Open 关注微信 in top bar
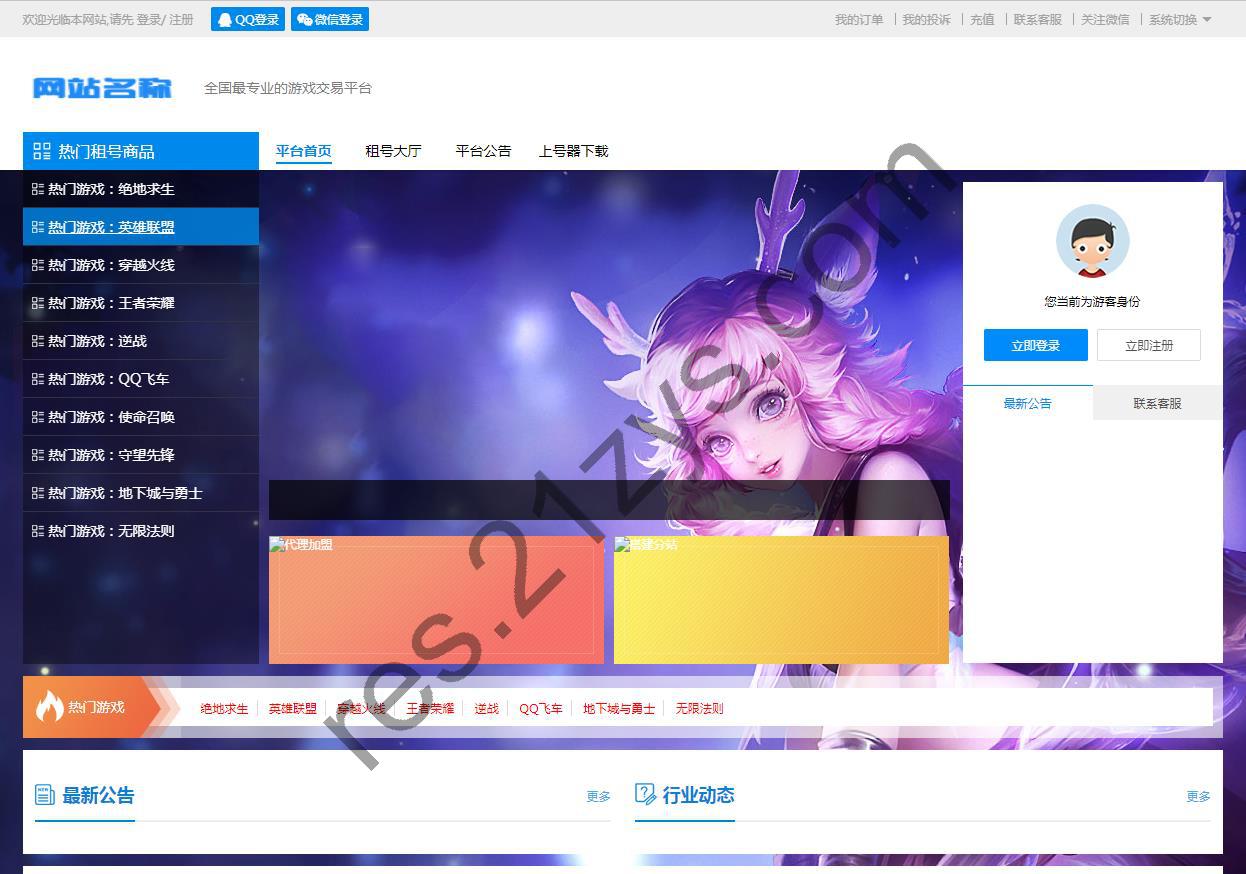1246x874 pixels. tap(1105, 19)
